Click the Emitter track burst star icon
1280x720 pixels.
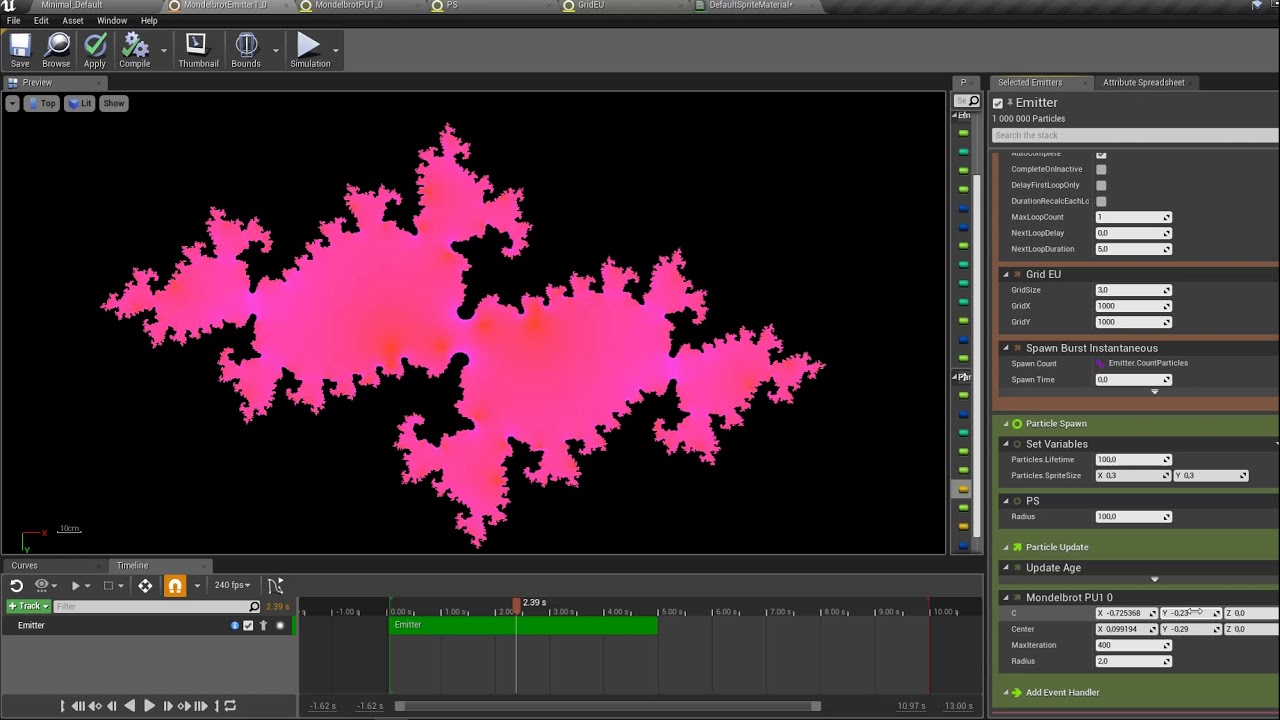pyautogui.click(x=280, y=626)
